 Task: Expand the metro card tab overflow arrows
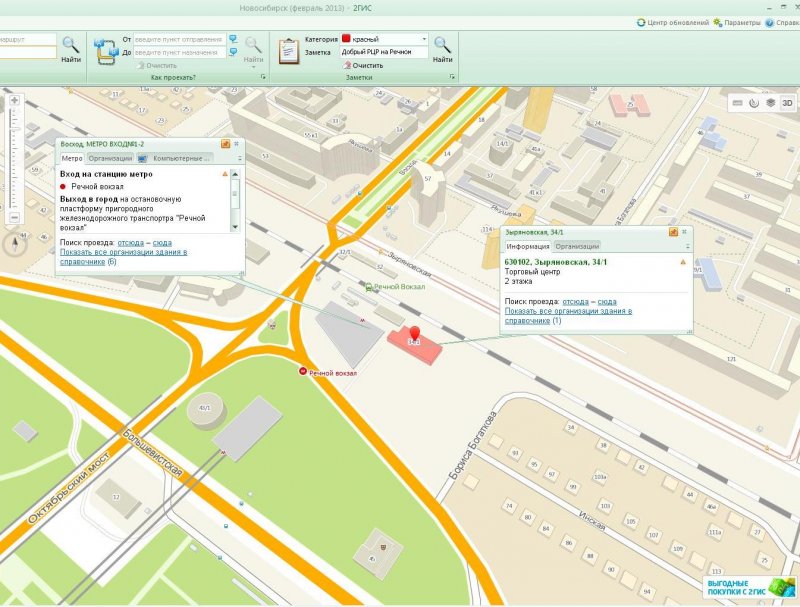tap(239, 159)
